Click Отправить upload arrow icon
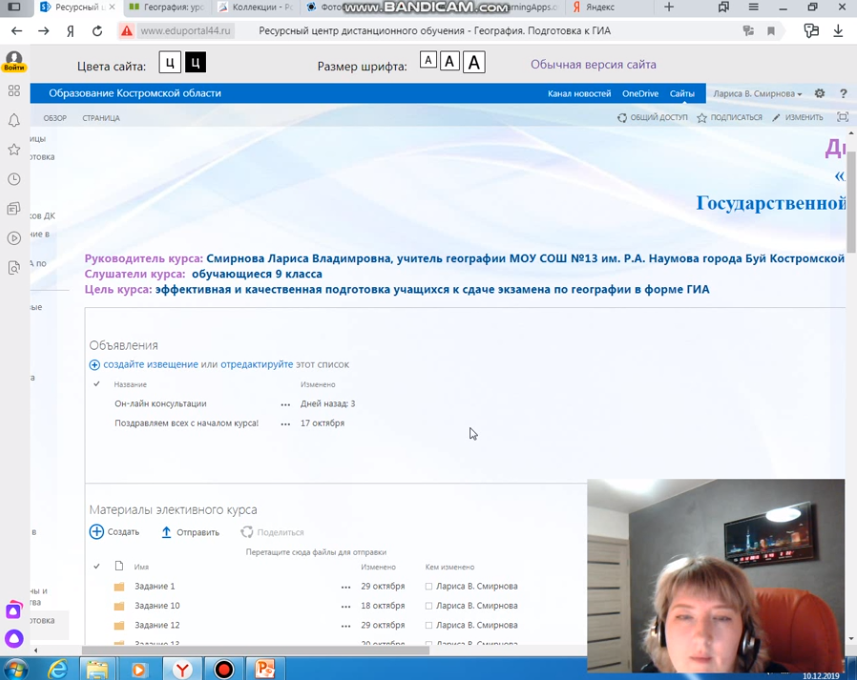The width and height of the screenshot is (857, 680). (166, 532)
